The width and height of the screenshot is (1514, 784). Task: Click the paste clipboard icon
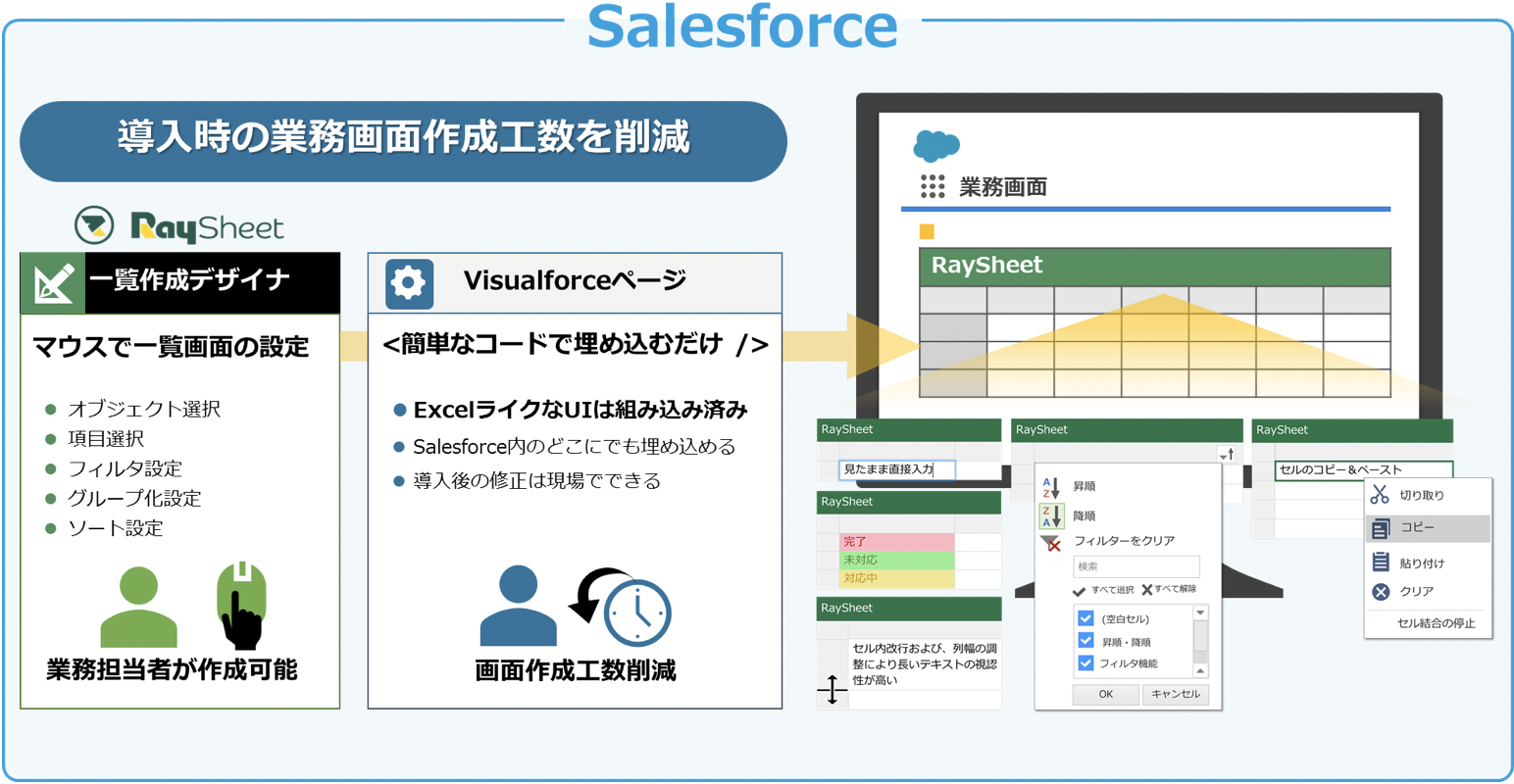coord(1381,562)
